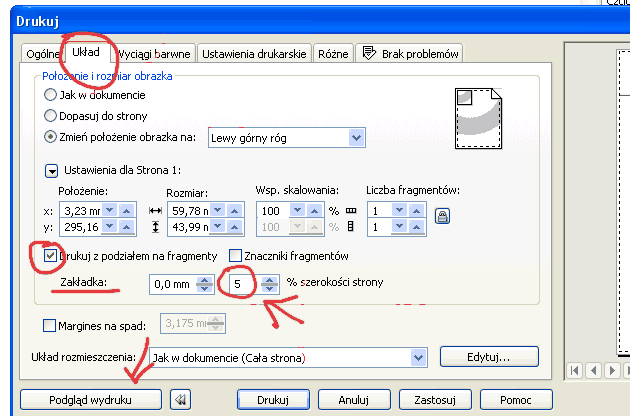This screenshot has width=630, height=416.
Task: Click the double-arrow collapse preview button
Action: click(181, 398)
